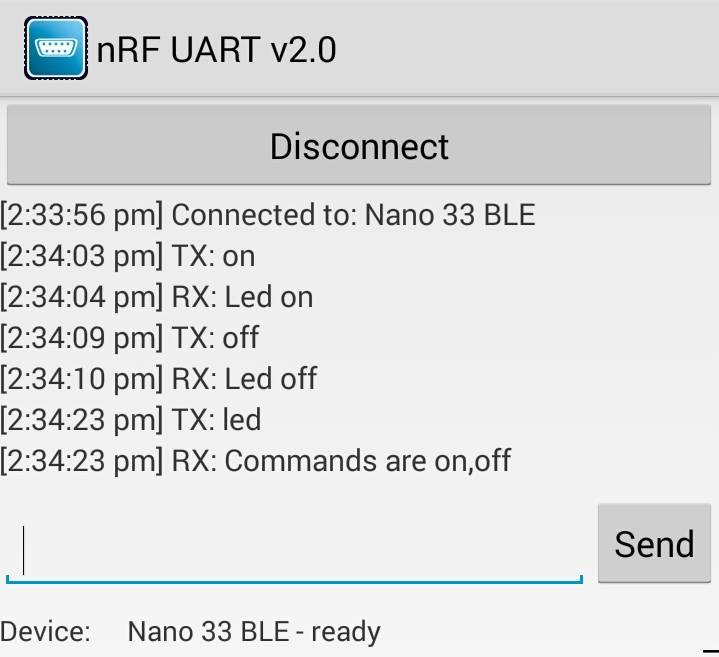This screenshot has width=719, height=657.
Task: Click the 2:34:03 pm timestamp
Action: [x=82, y=256]
